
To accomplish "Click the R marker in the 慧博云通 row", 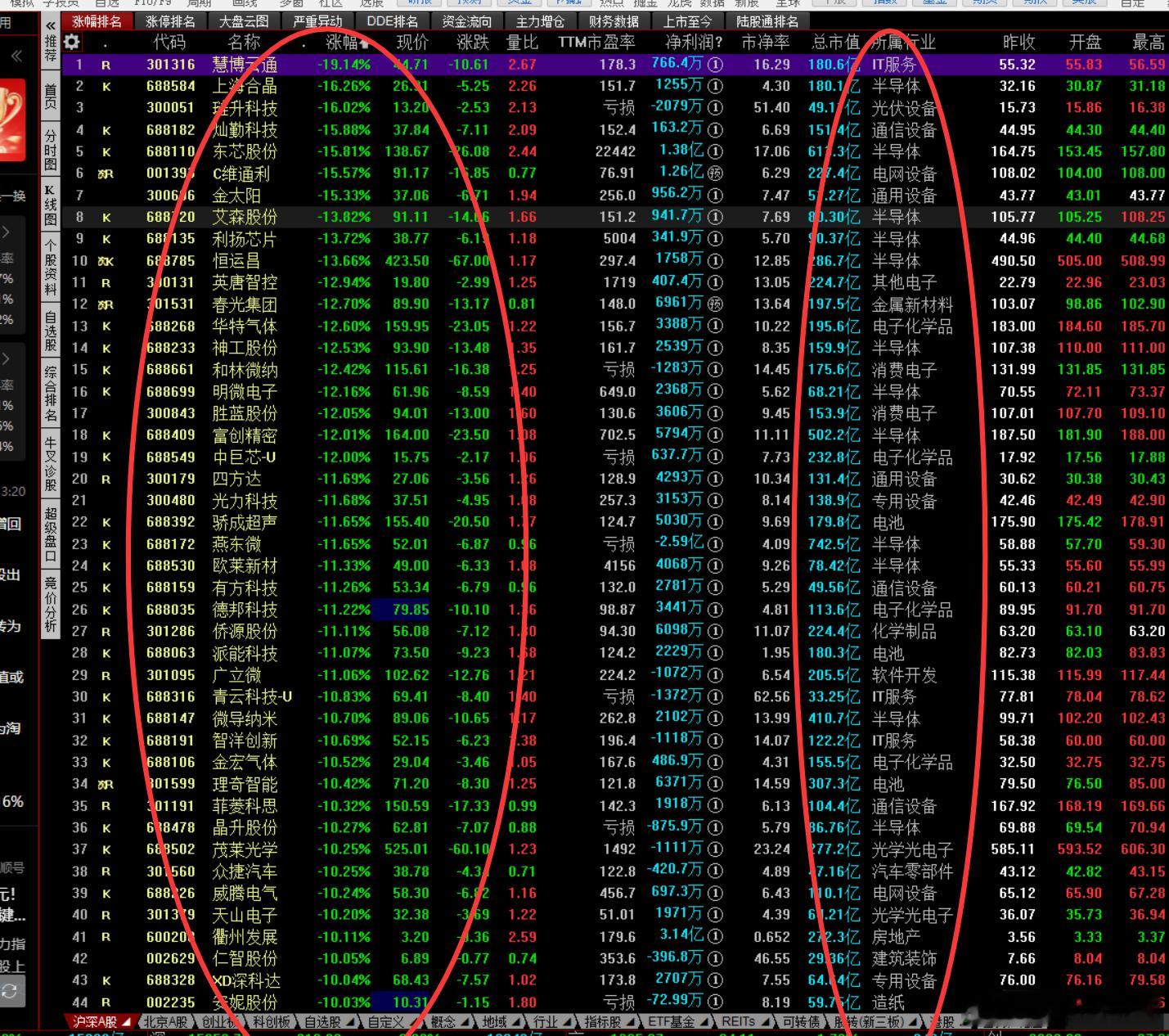I will tap(106, 65).
